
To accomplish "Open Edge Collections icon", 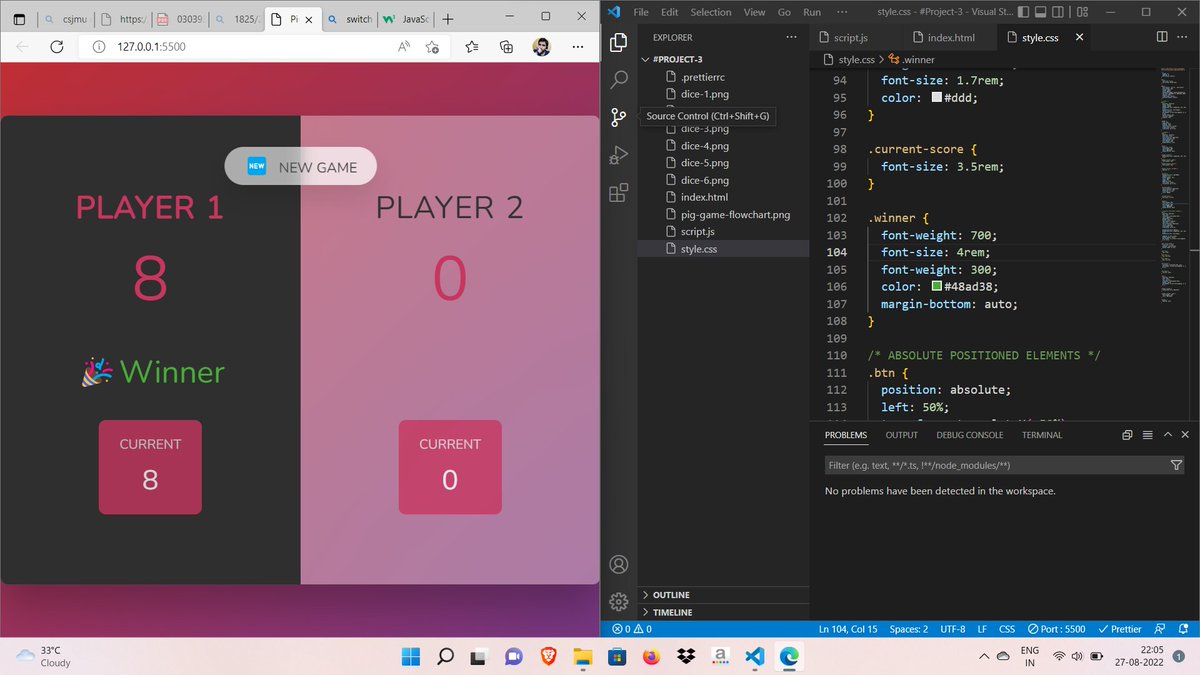I will [507, 46].
